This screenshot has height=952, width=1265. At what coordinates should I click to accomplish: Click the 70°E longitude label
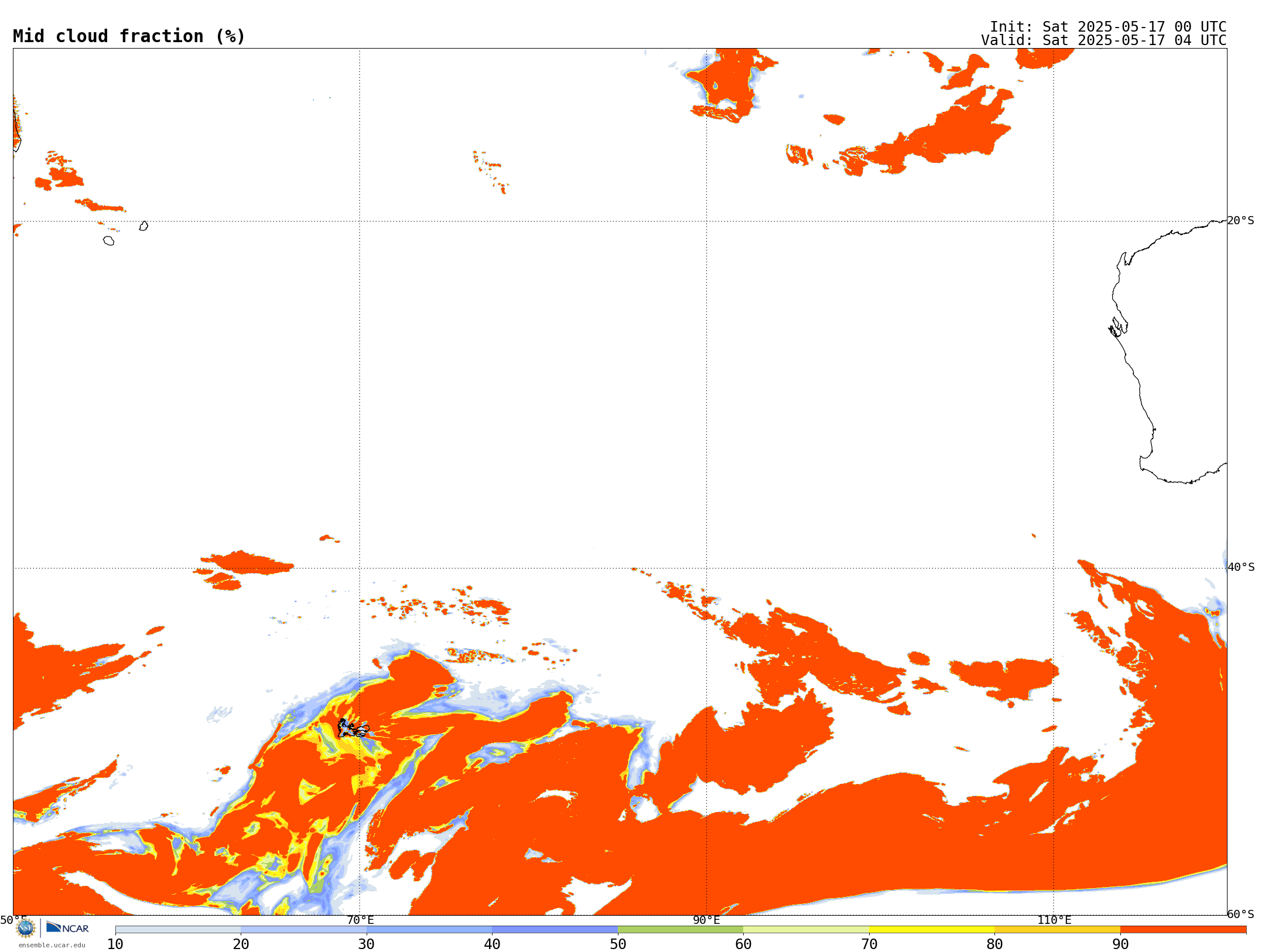point(360,920)
